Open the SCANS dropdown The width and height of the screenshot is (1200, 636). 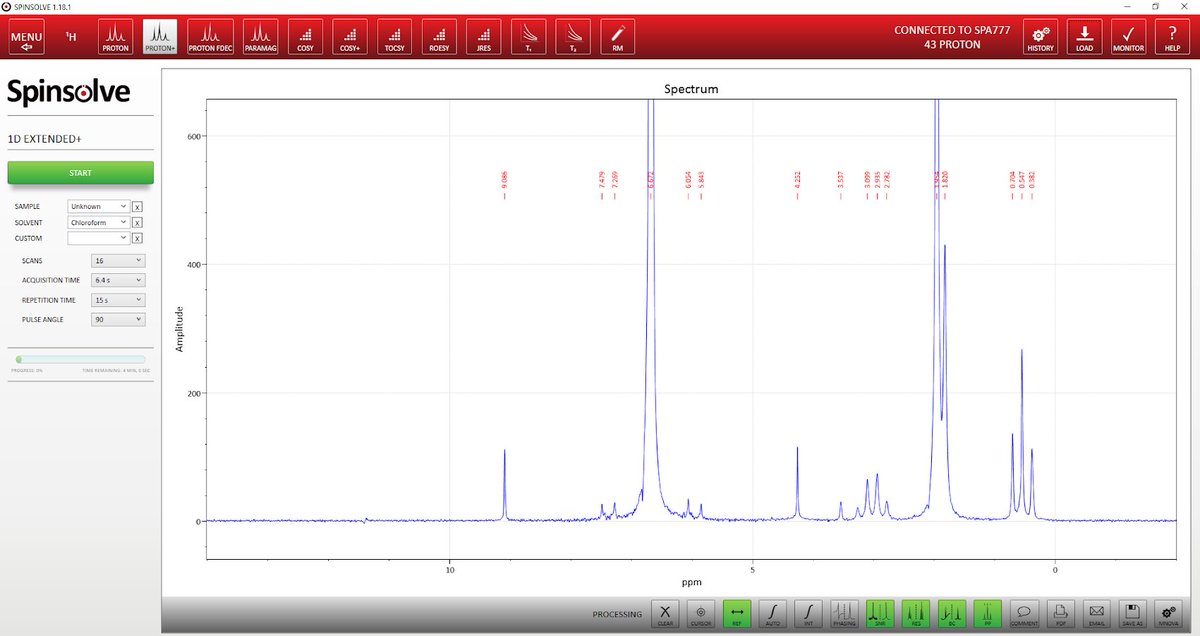(x=118, y=260)
